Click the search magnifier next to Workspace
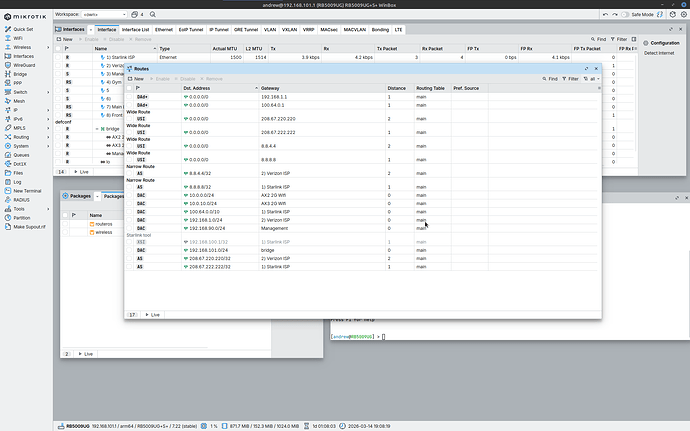Viewport: 690px width, 431px height. pyautogui.click(x=153, y=15)
